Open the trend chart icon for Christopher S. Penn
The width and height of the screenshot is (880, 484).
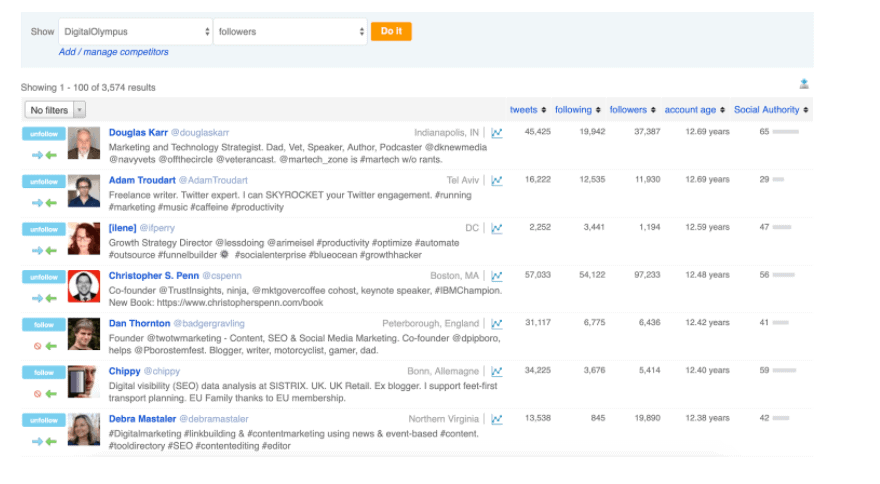pos(497,276)
